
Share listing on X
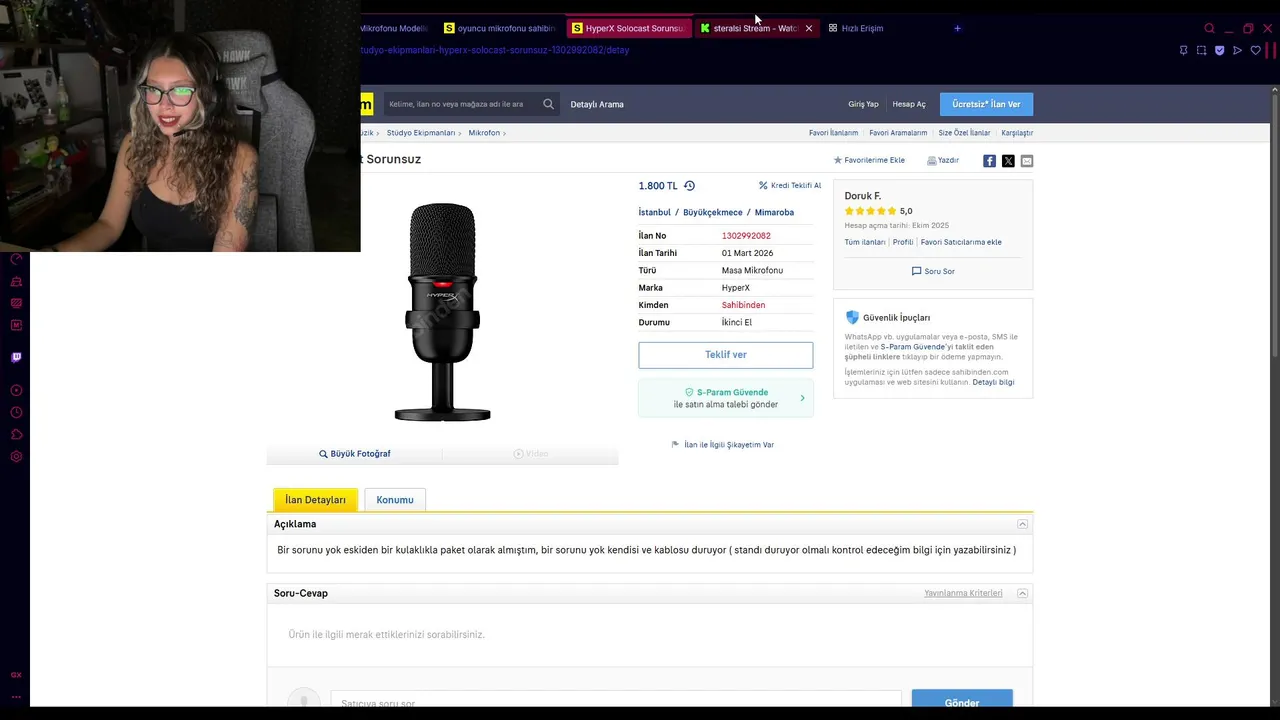pos(1008,161)
